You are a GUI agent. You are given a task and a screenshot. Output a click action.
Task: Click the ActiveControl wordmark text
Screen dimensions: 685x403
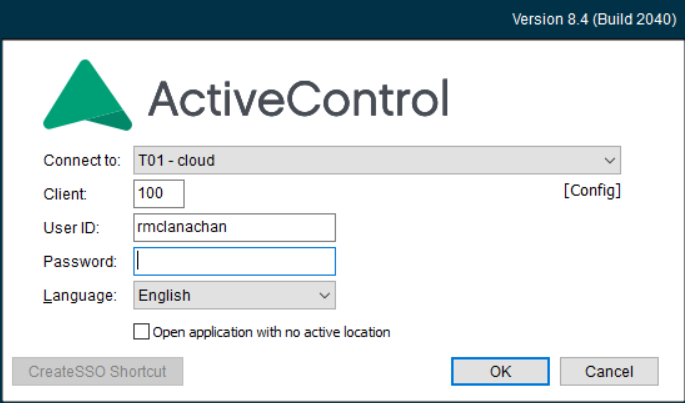pos(299,98)
